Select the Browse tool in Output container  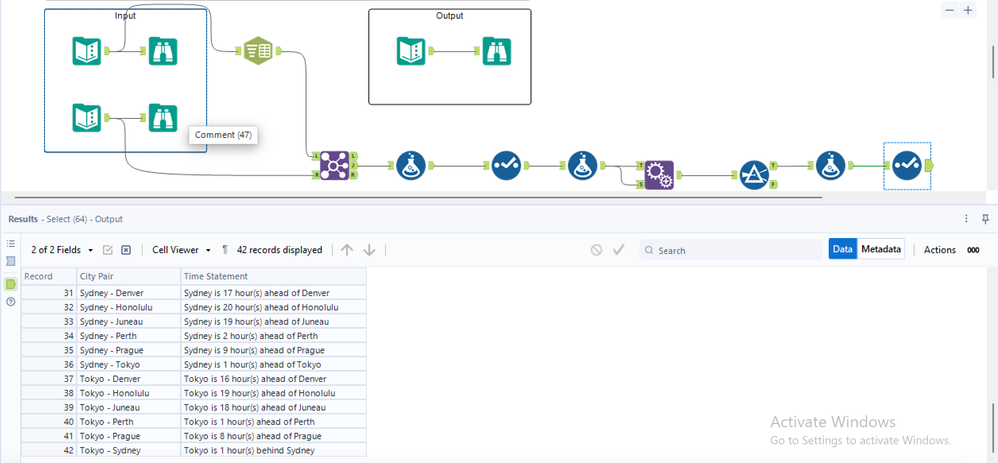pos(496,51)
